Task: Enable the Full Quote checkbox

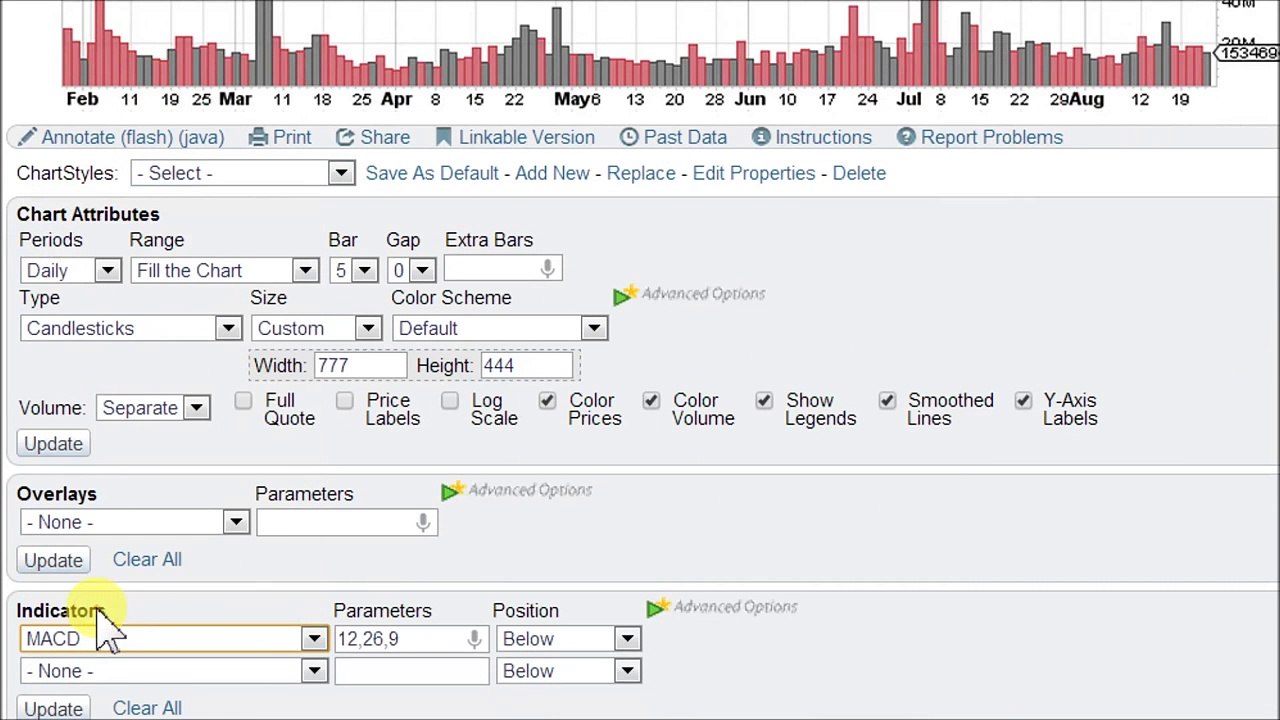Action: (243, 401)
